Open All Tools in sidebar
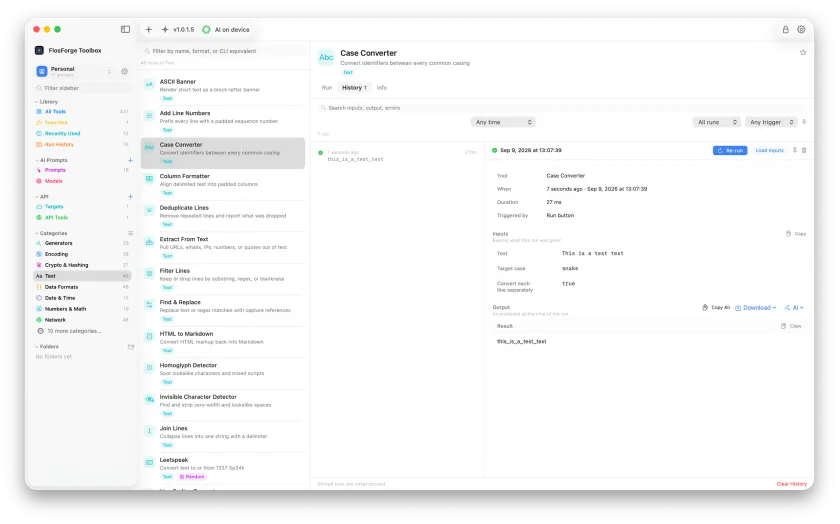Viewport: 840px width, 524px height. coord(82,112)
